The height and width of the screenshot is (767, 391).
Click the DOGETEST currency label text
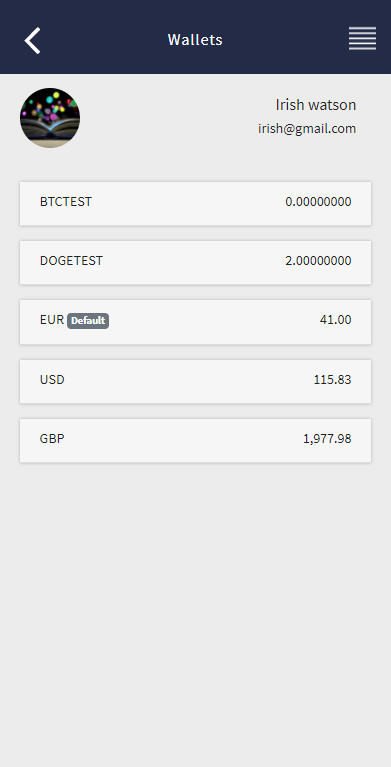coord(71,261)
